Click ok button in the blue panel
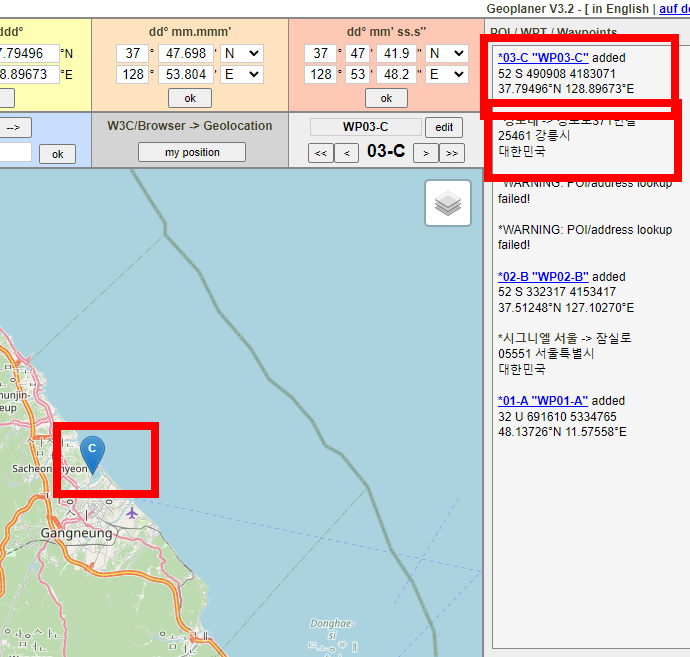Viewport: 690px width, 657px height. click(58, 154)
